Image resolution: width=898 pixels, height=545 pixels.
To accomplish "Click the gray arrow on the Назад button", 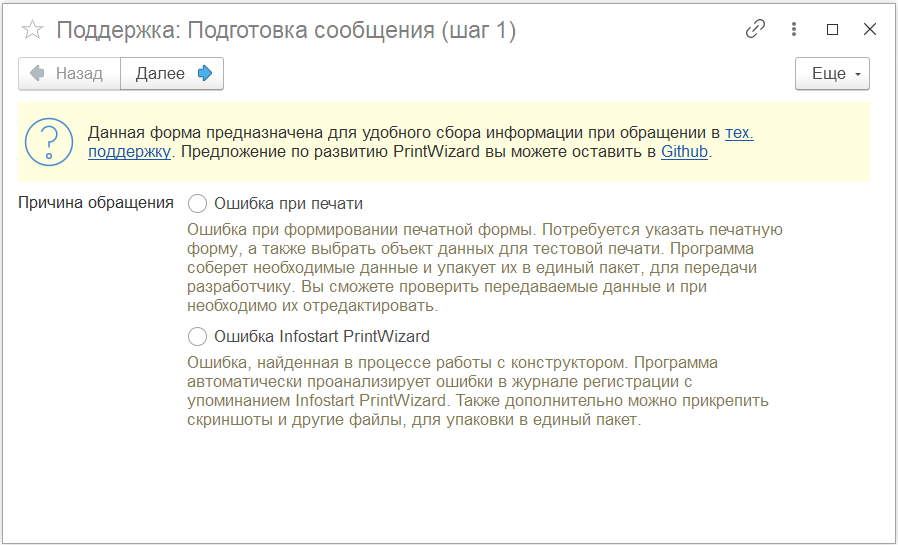I will point(37,73).
